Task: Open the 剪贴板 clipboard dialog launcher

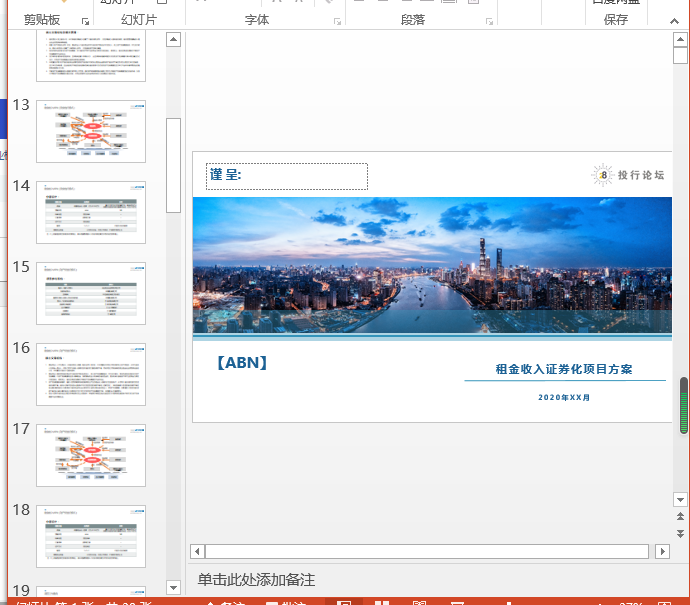Action: [85, 21]
